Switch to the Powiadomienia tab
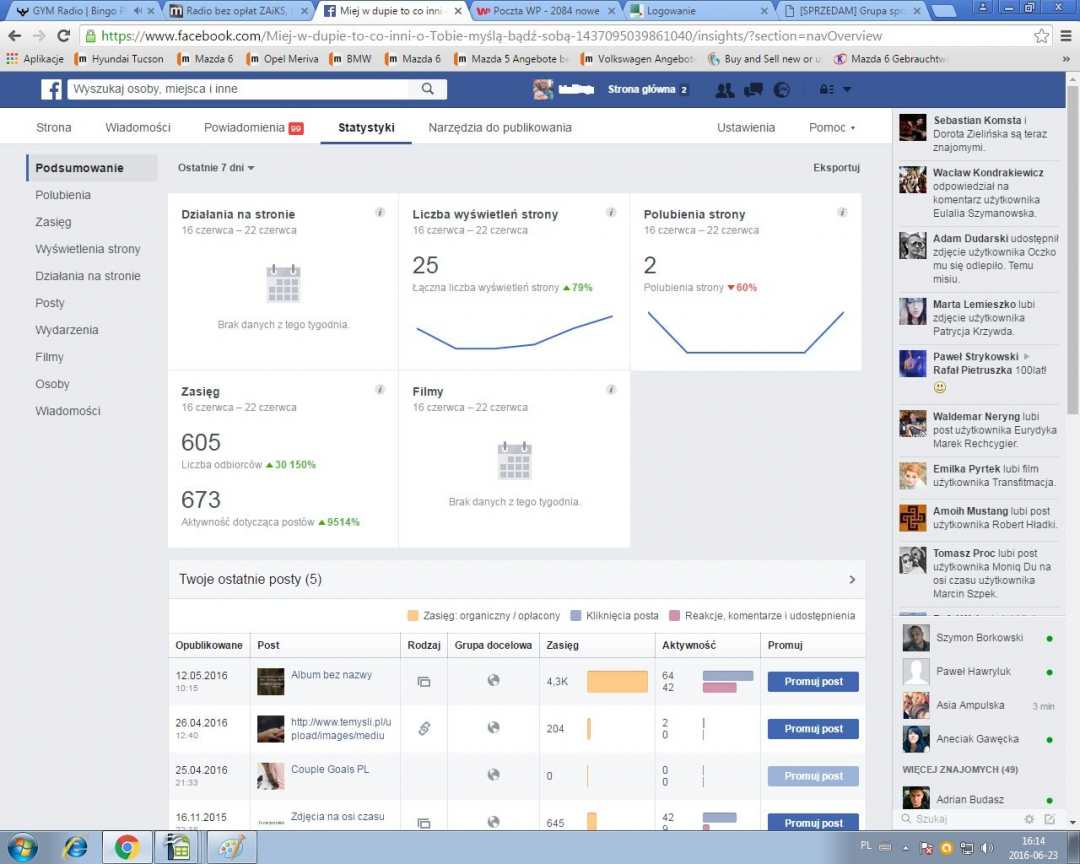This screenshot has width=1080, height=864. (253, 128)
